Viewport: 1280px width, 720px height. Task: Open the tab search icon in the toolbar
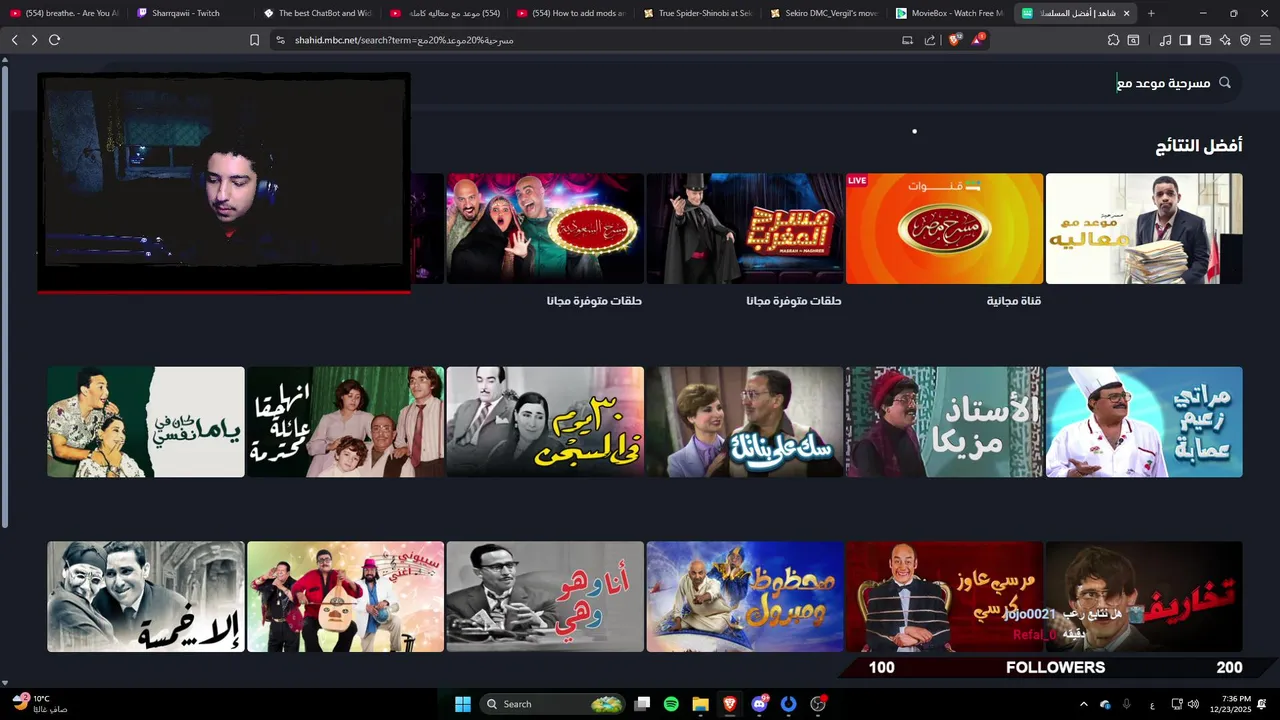(x=1133, y=40)
